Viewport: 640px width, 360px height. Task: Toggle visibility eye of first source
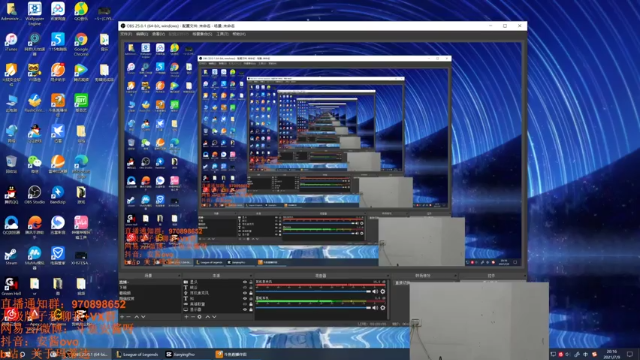pyautogui.click(x=245, y=282)
